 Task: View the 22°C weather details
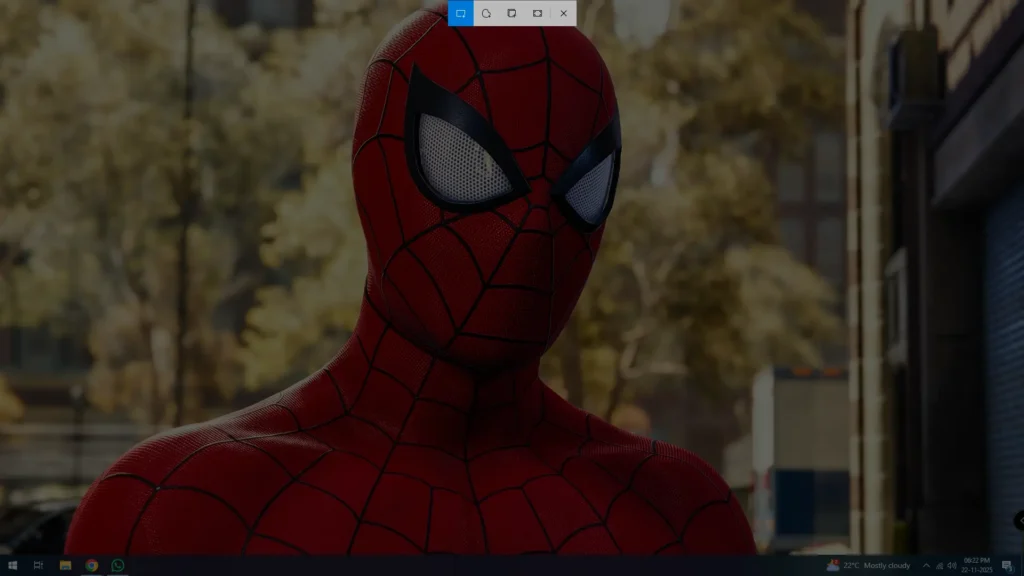pos(851,566)
